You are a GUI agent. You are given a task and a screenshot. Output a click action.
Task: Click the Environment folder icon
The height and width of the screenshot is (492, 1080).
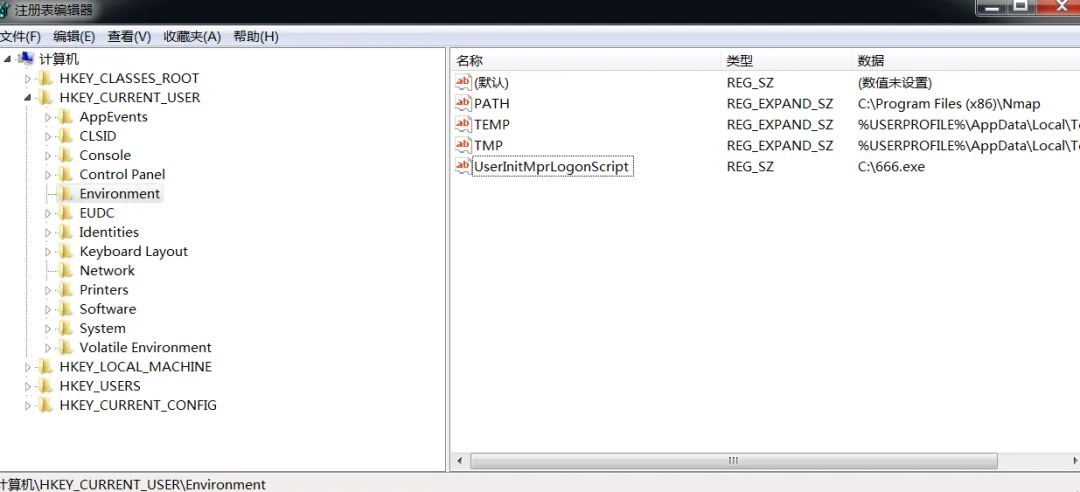point(65,194)
